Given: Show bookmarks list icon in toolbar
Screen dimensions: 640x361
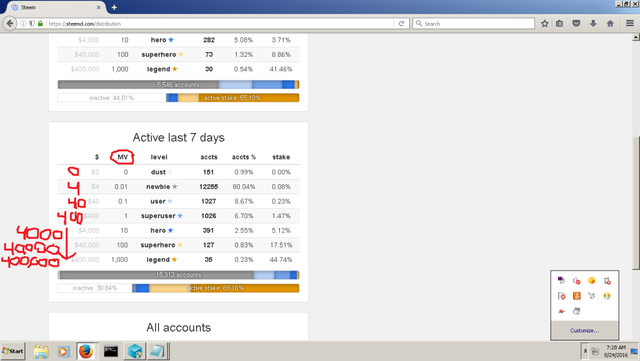Looking at the screenshot, I should tap(560, 24).
